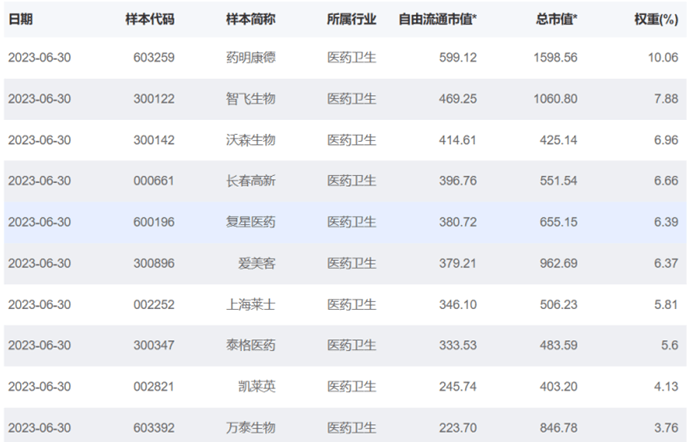Click weight value 6.39
The height and width of the screenshot is (442, 692).
click(x=666, y=221)
